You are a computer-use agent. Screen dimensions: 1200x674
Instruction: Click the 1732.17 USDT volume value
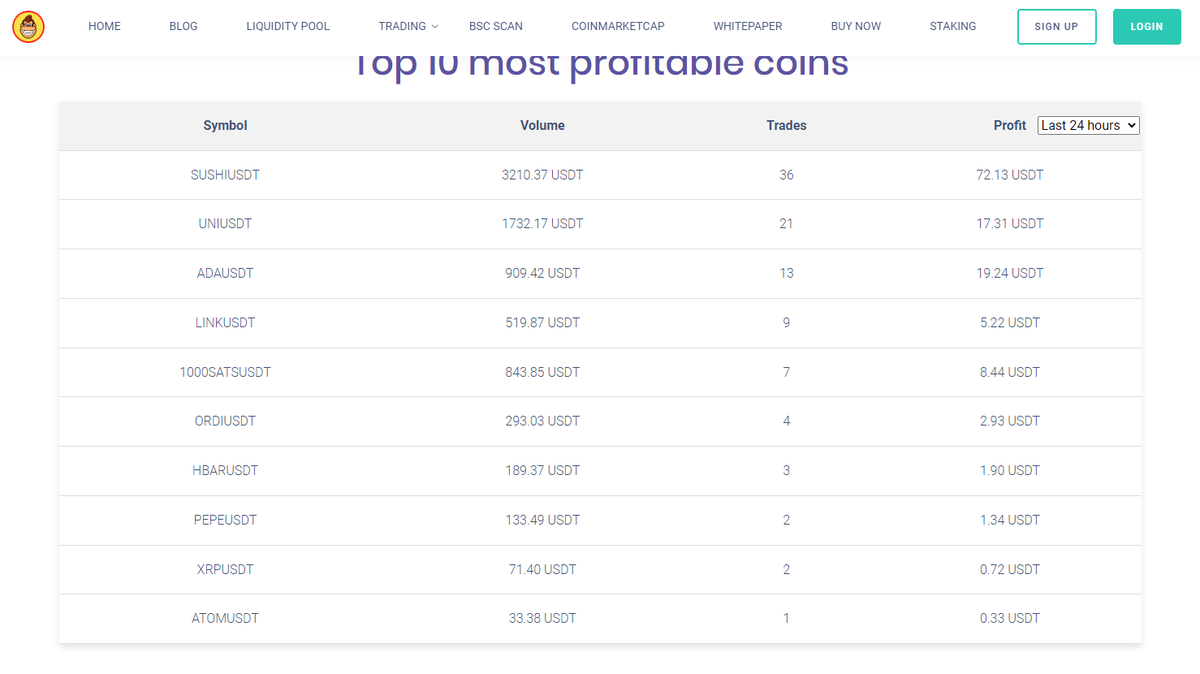(542, 224)
